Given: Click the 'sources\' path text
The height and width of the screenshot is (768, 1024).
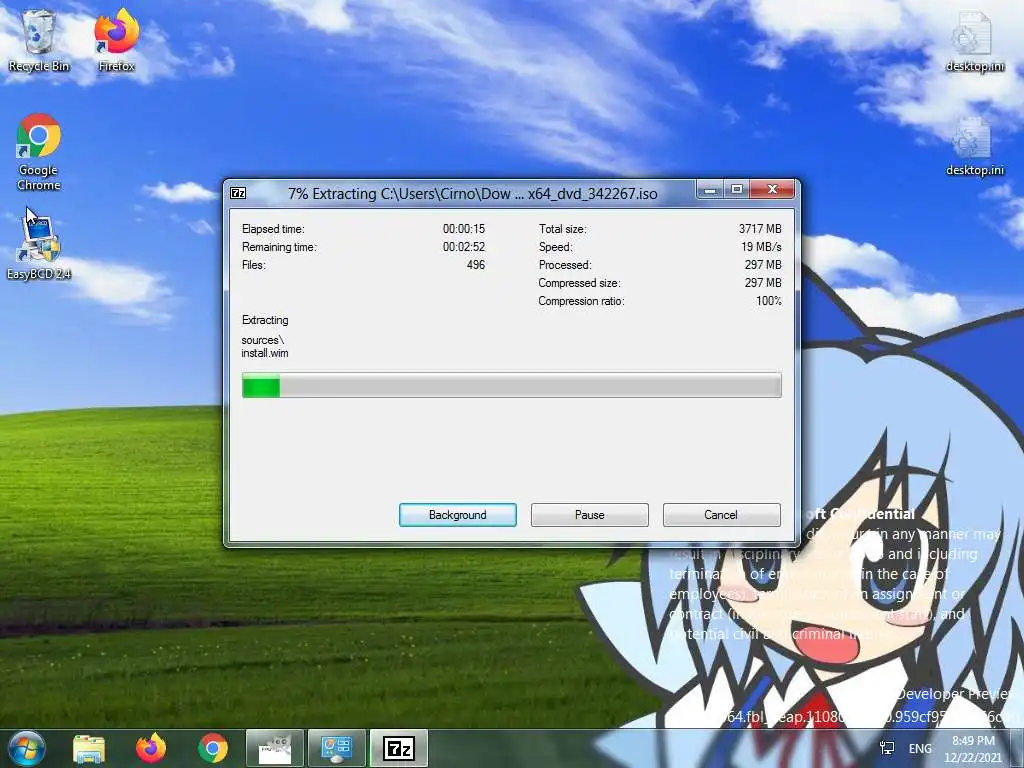Looking at the screenshot, I should pos(263,340).
